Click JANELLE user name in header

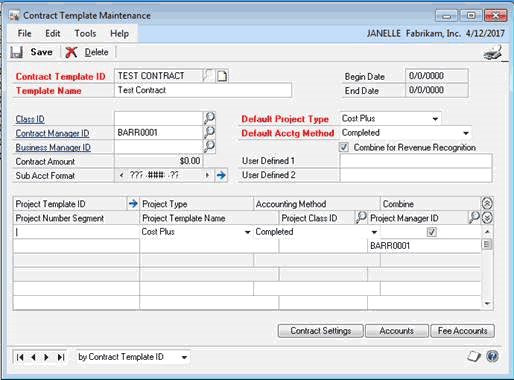coord(384,33)
